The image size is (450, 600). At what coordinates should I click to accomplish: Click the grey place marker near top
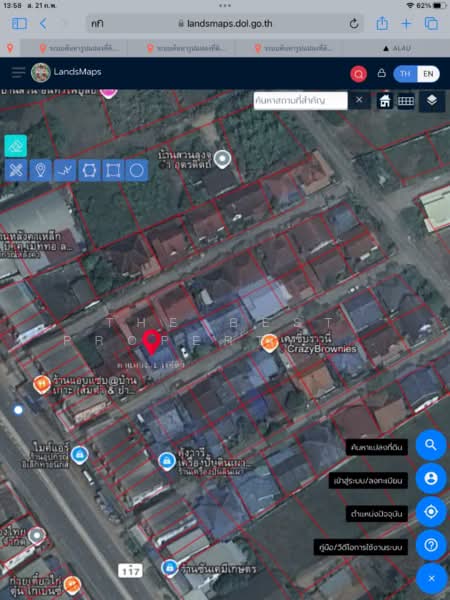[x=222, y=159]
